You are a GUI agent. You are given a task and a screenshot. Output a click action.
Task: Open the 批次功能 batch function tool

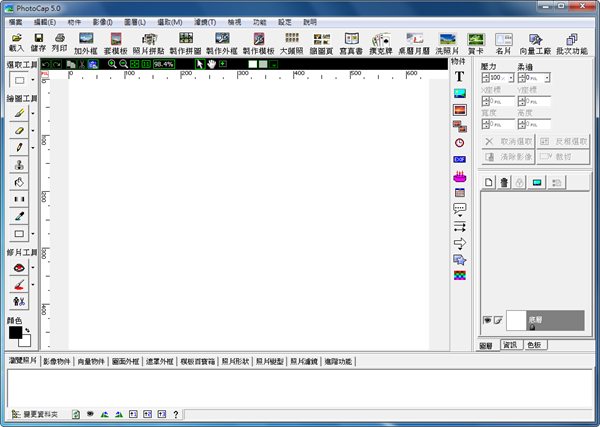[572, 43]
